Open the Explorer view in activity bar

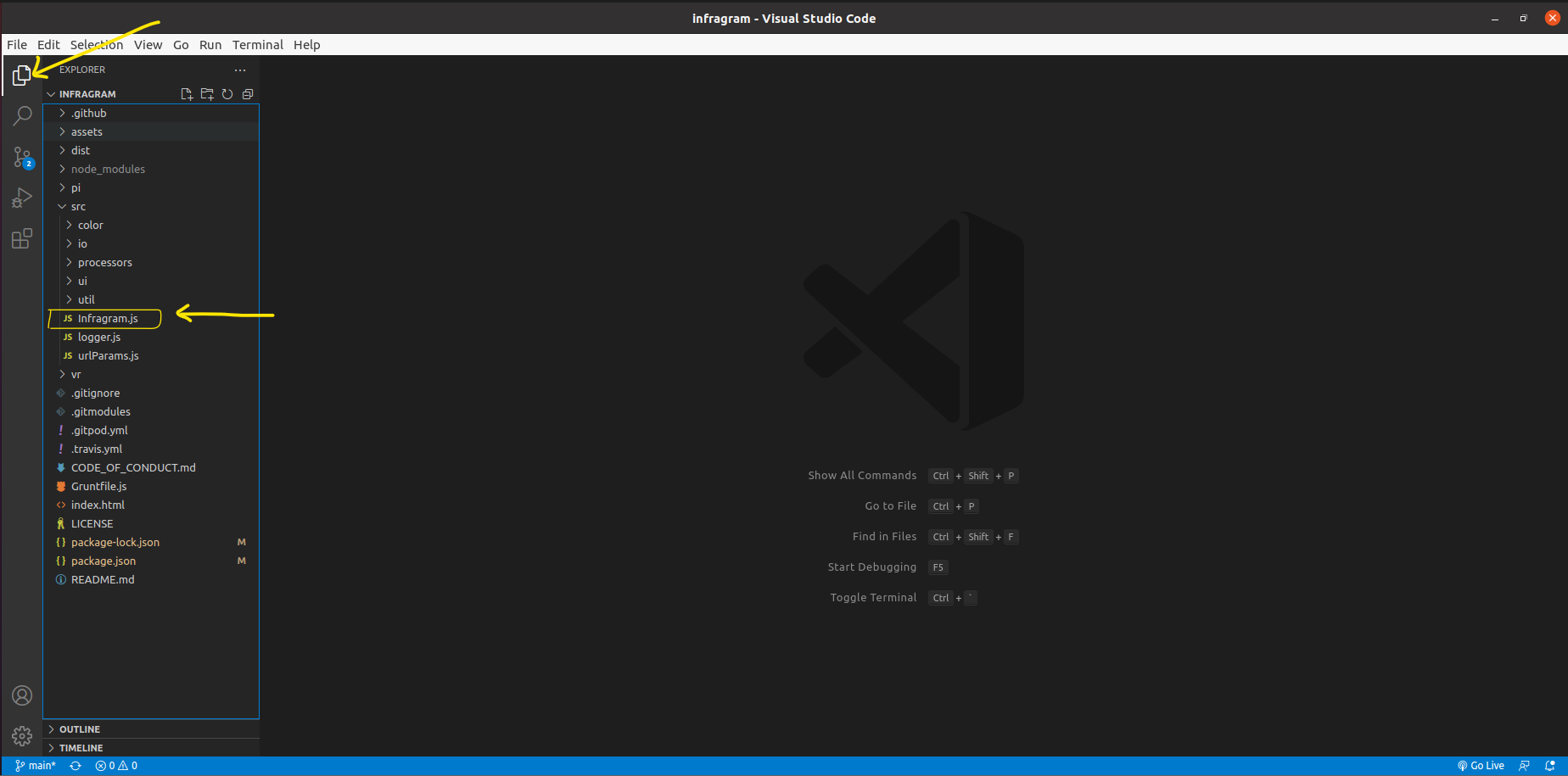22,75
